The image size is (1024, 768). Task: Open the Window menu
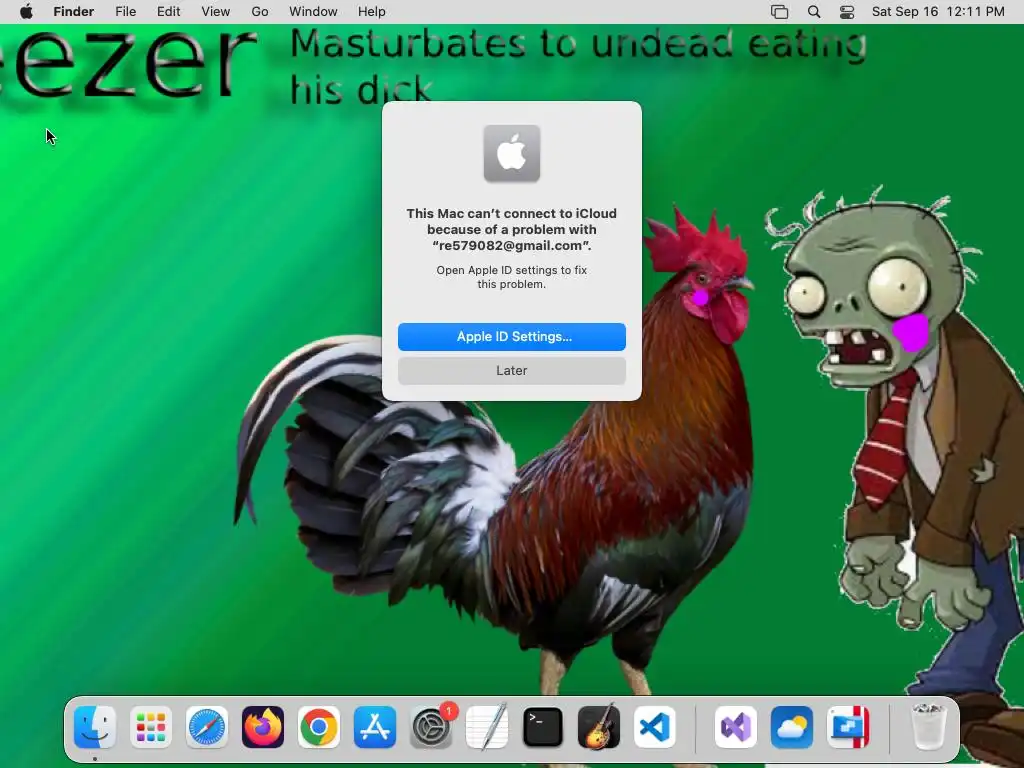(313, 12)
